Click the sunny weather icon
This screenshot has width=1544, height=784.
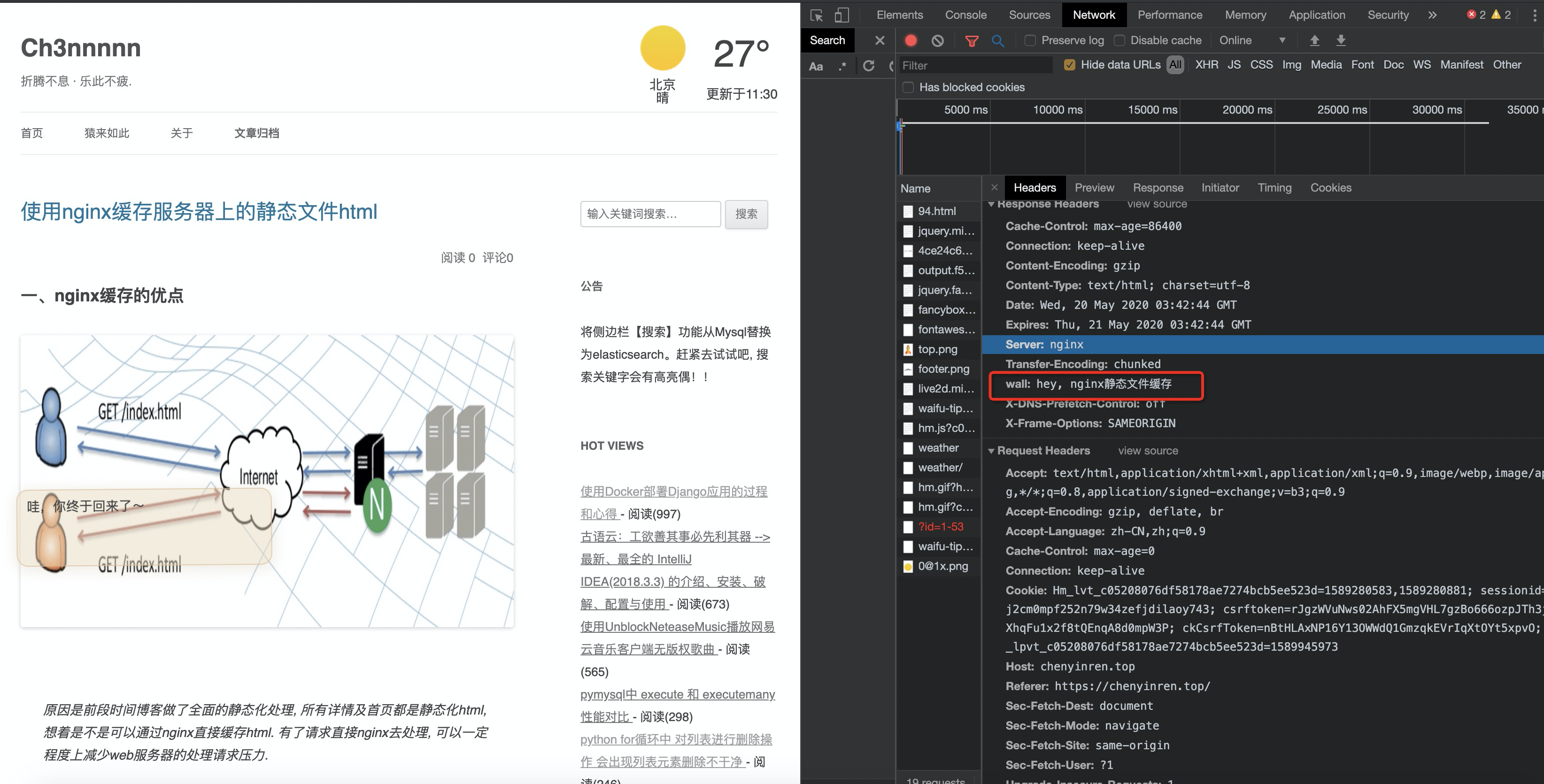click(x=662, y=48)
